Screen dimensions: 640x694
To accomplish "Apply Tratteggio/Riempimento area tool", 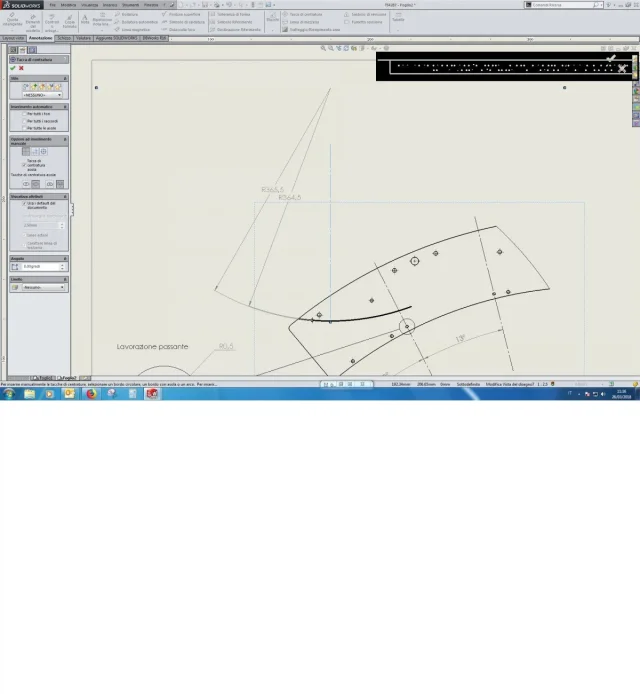I will coord(312,30).
